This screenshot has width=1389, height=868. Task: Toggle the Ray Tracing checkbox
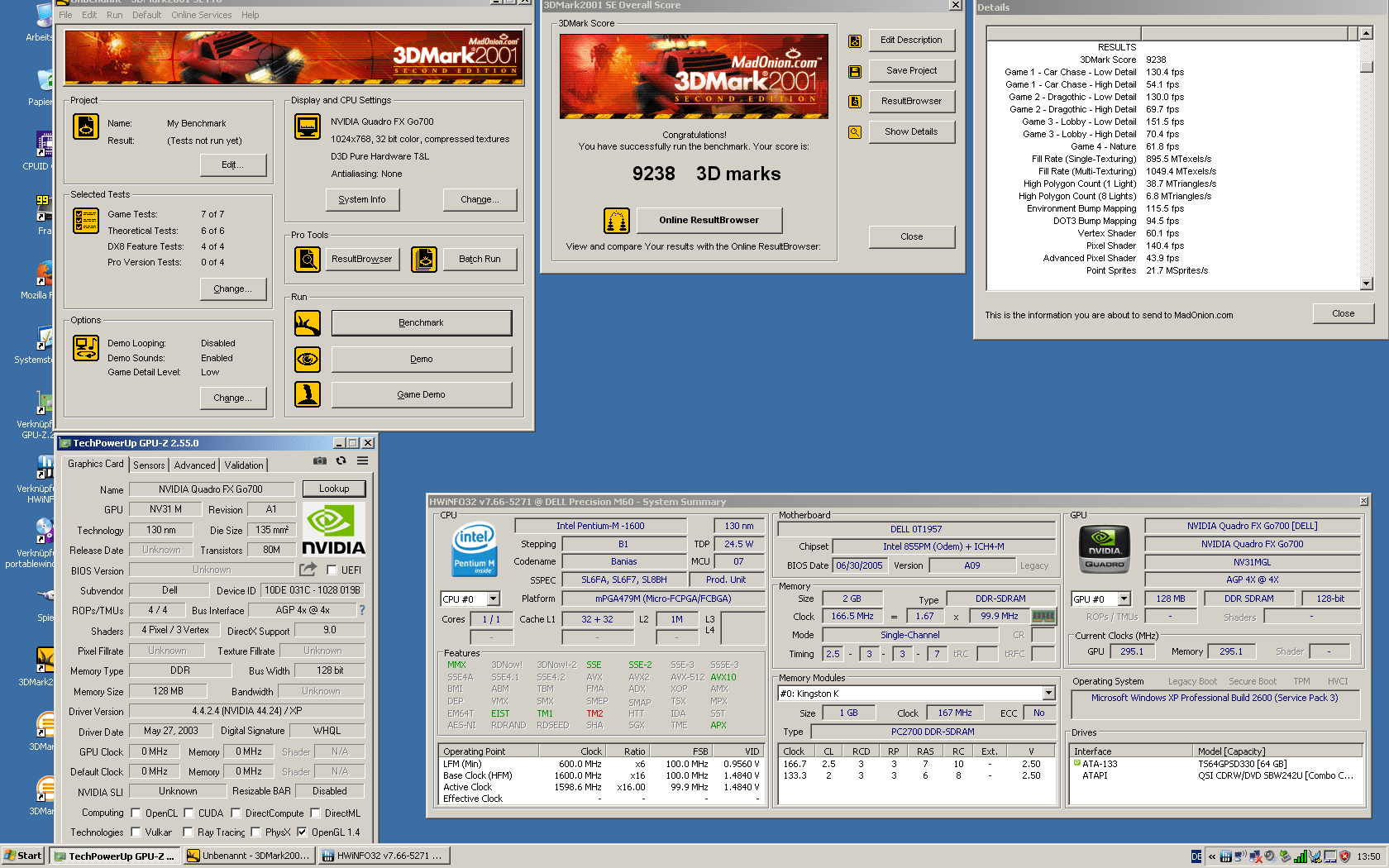188,832
